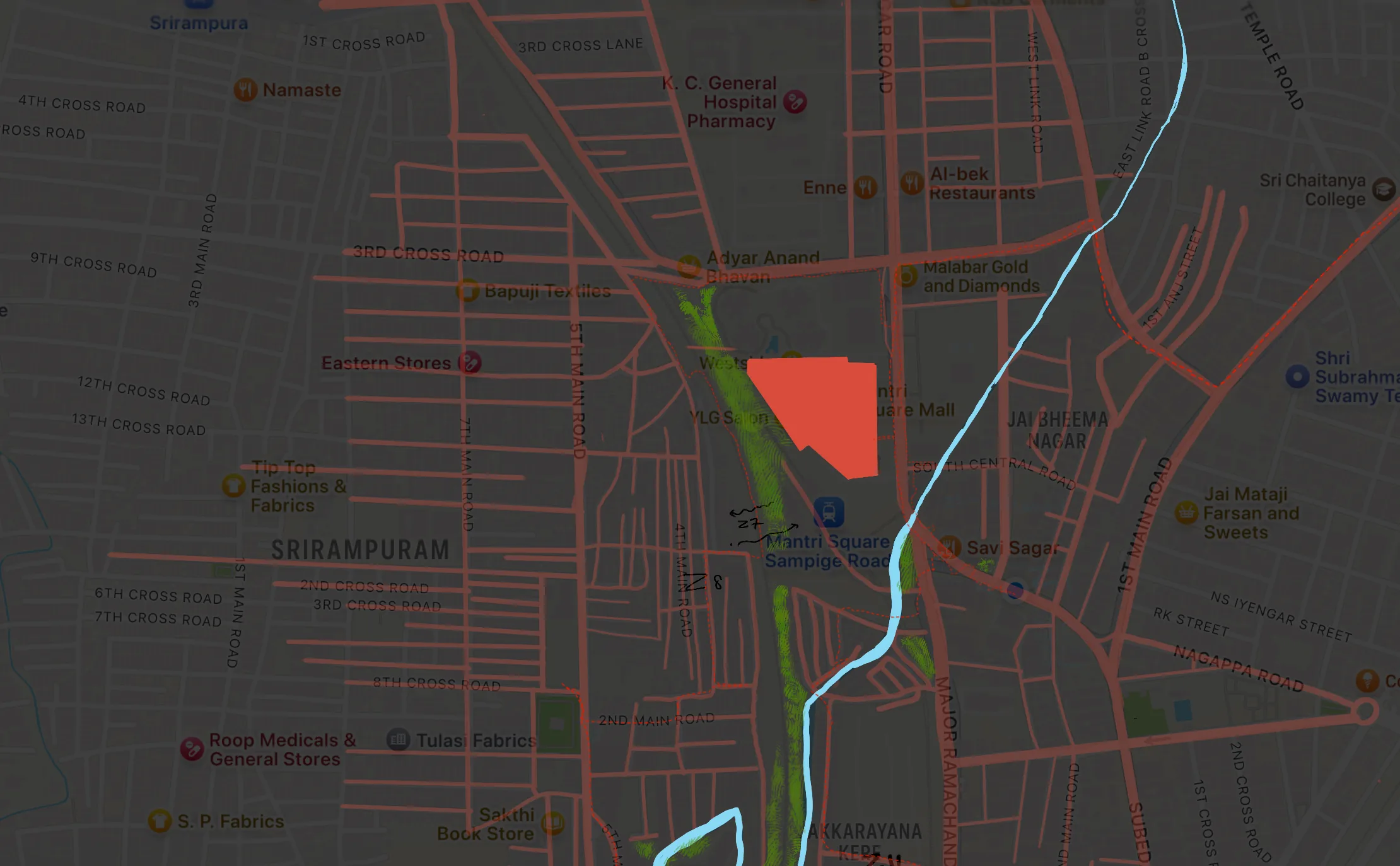Screen dimensions: 1400x866
Task: Click the JAI BHEEMA NAGAR area label
Action: coord(1058,430)
